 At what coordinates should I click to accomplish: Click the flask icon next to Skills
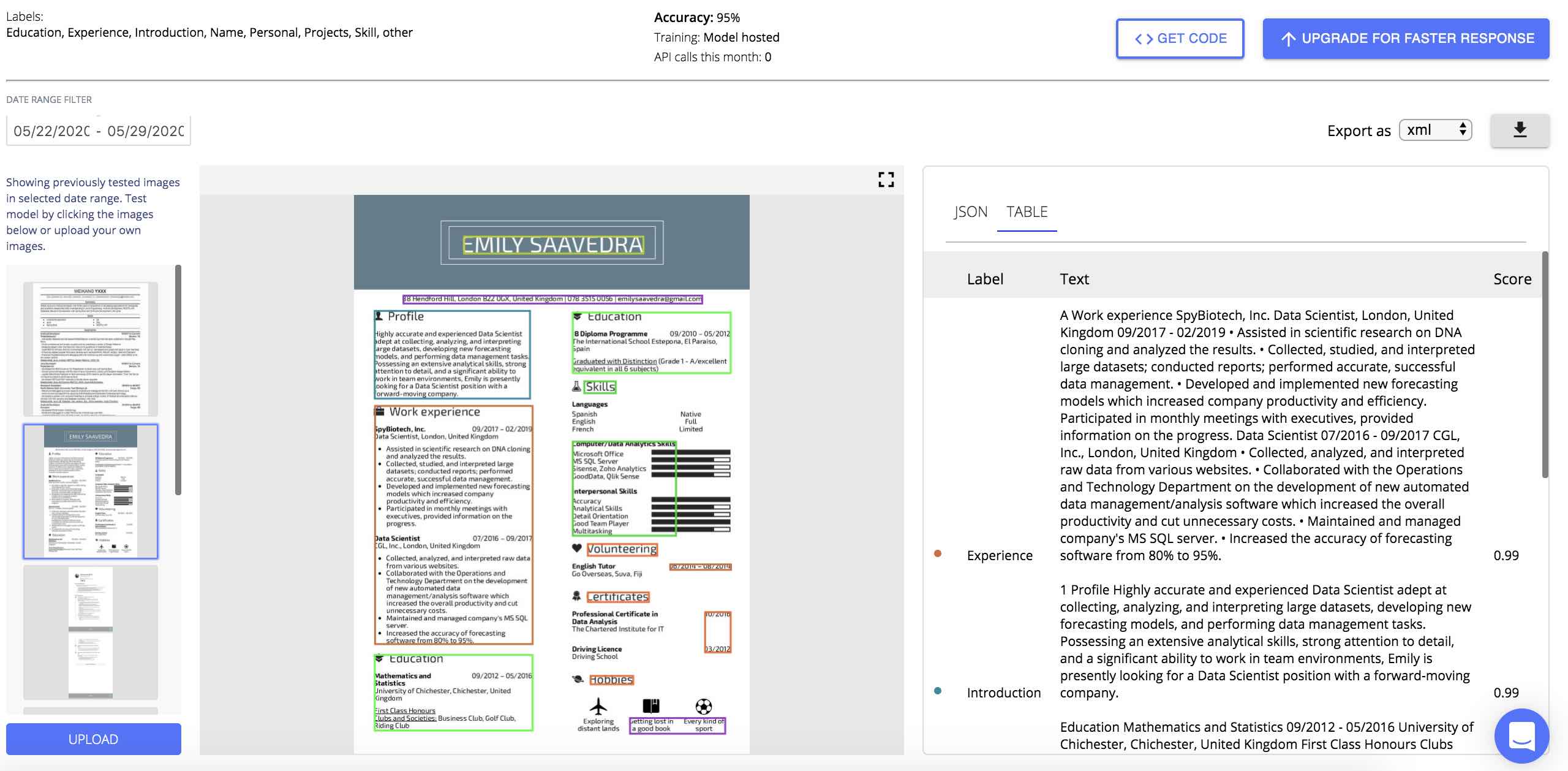(576, 387)
